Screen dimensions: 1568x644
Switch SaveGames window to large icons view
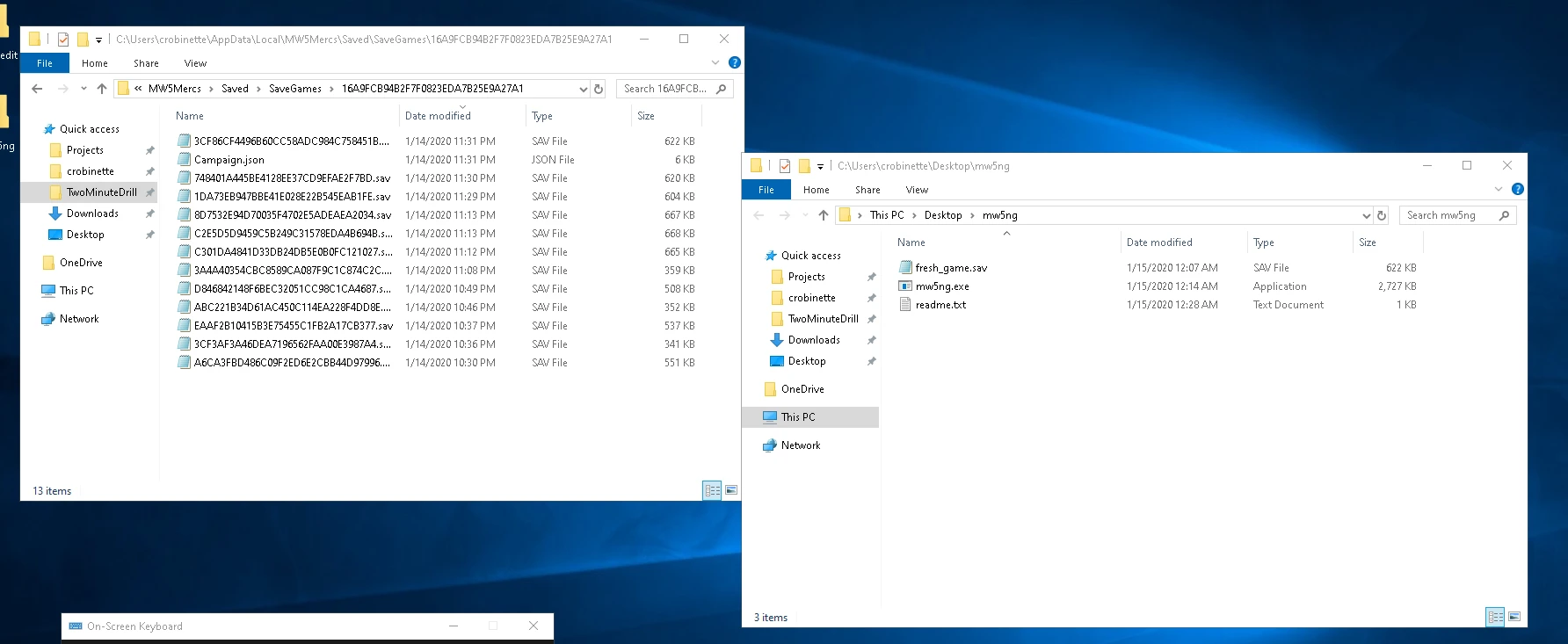[731, 490]
